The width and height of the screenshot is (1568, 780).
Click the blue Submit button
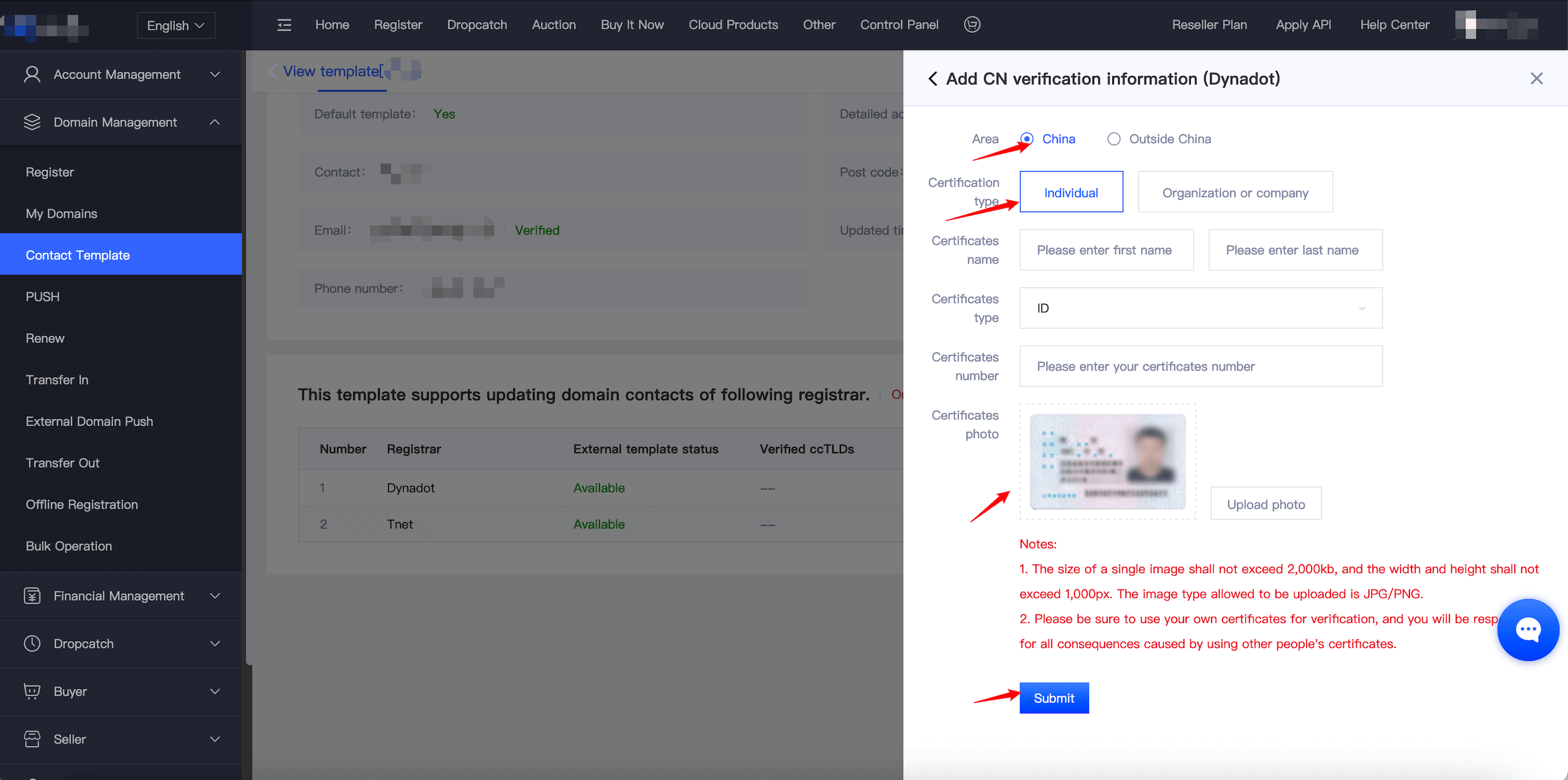(x=1054, y=698)
